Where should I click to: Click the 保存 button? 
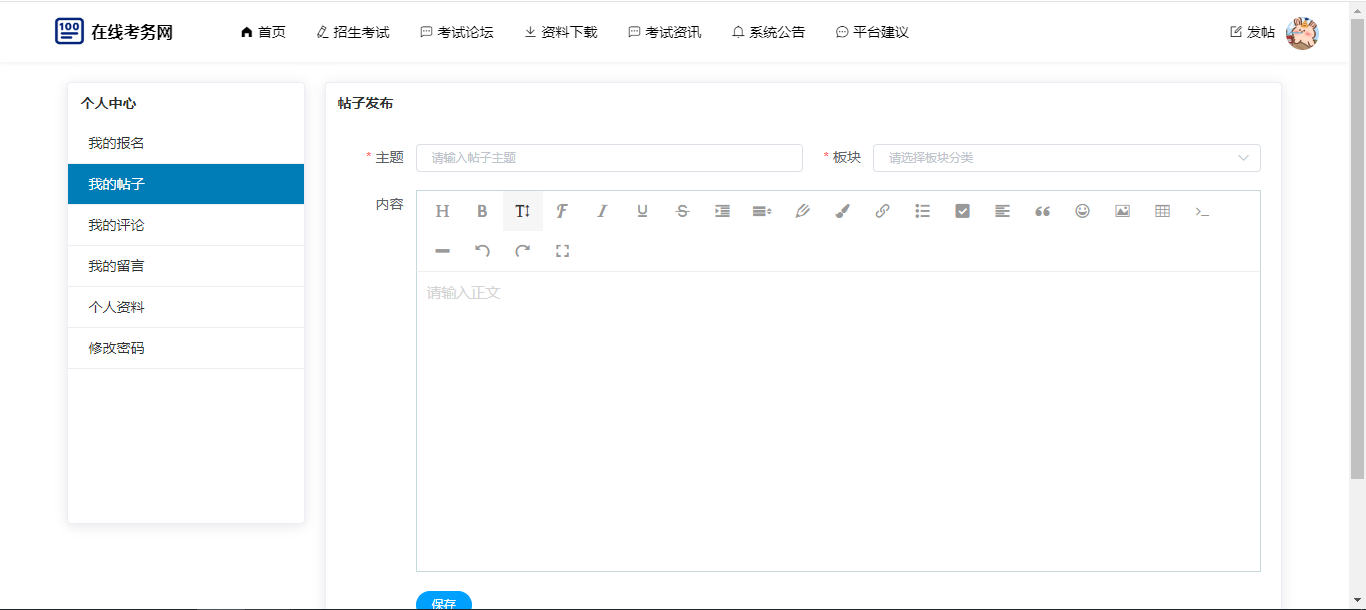444,602
